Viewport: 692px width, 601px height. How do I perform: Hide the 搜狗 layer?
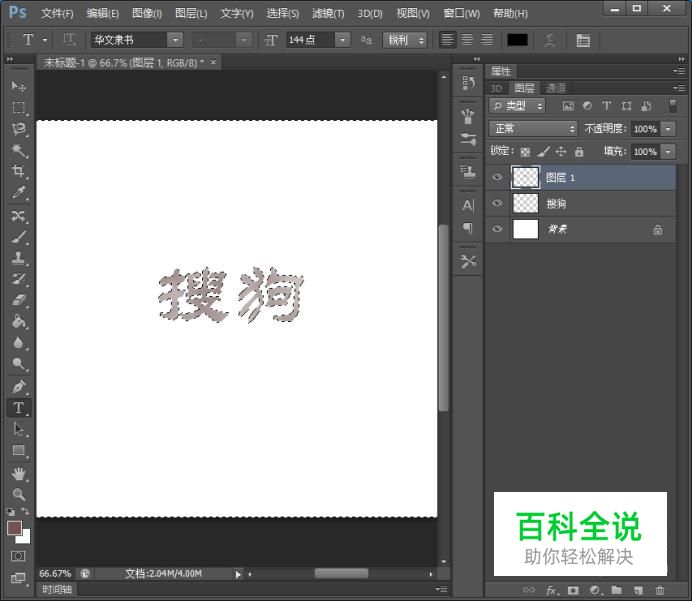tap(497, 203)
